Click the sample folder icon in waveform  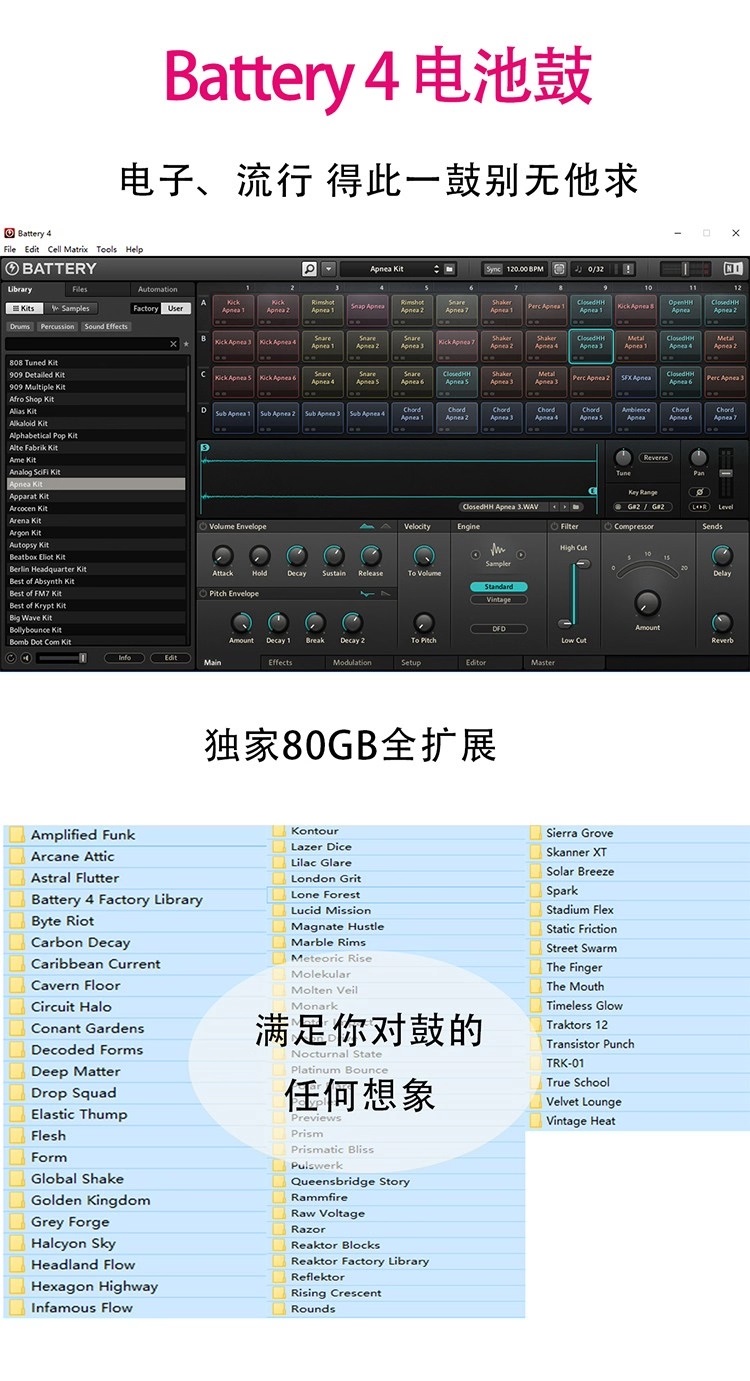coord(577,507)
